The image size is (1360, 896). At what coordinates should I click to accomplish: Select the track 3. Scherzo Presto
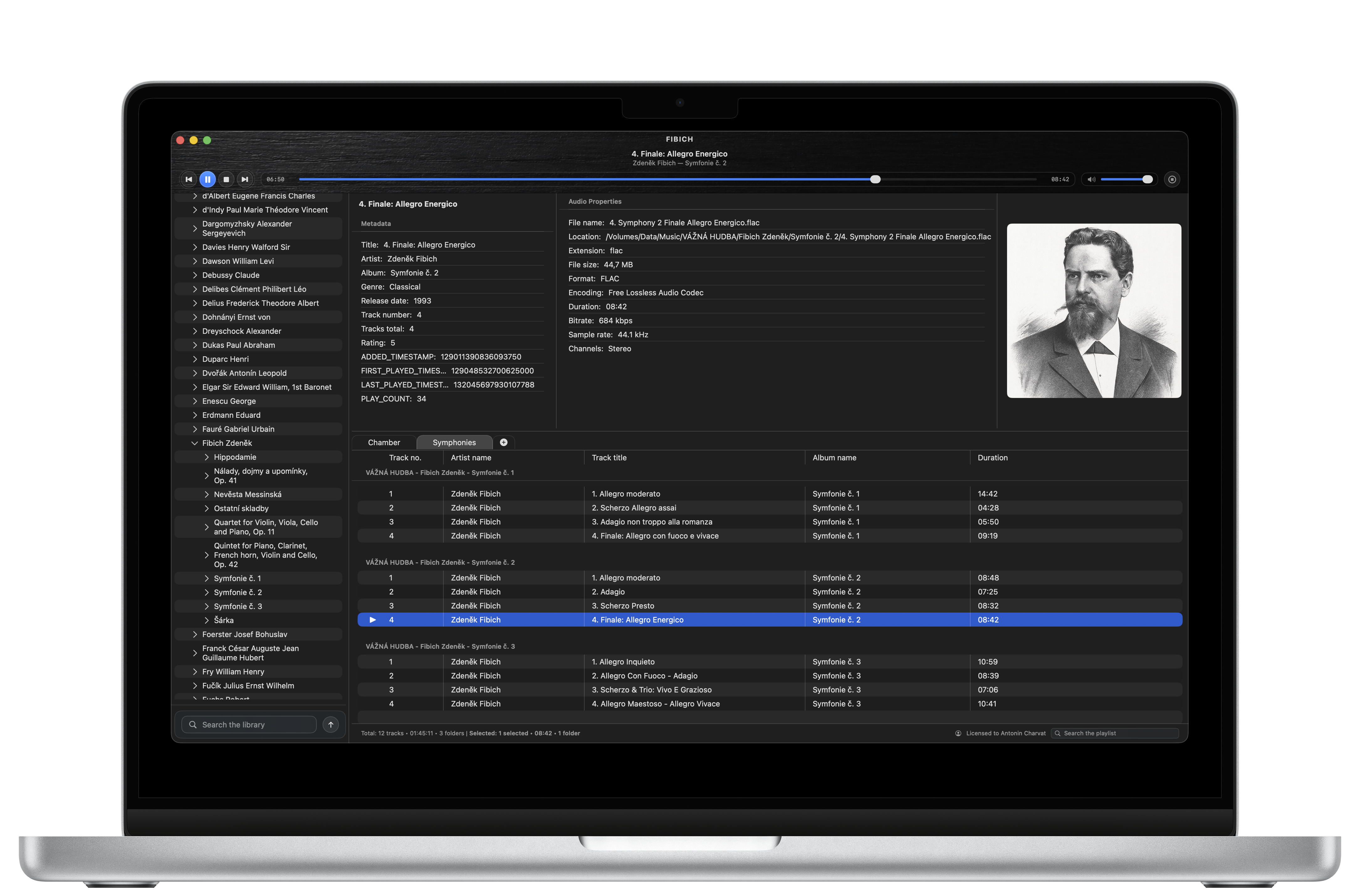[x=770, y=606]
